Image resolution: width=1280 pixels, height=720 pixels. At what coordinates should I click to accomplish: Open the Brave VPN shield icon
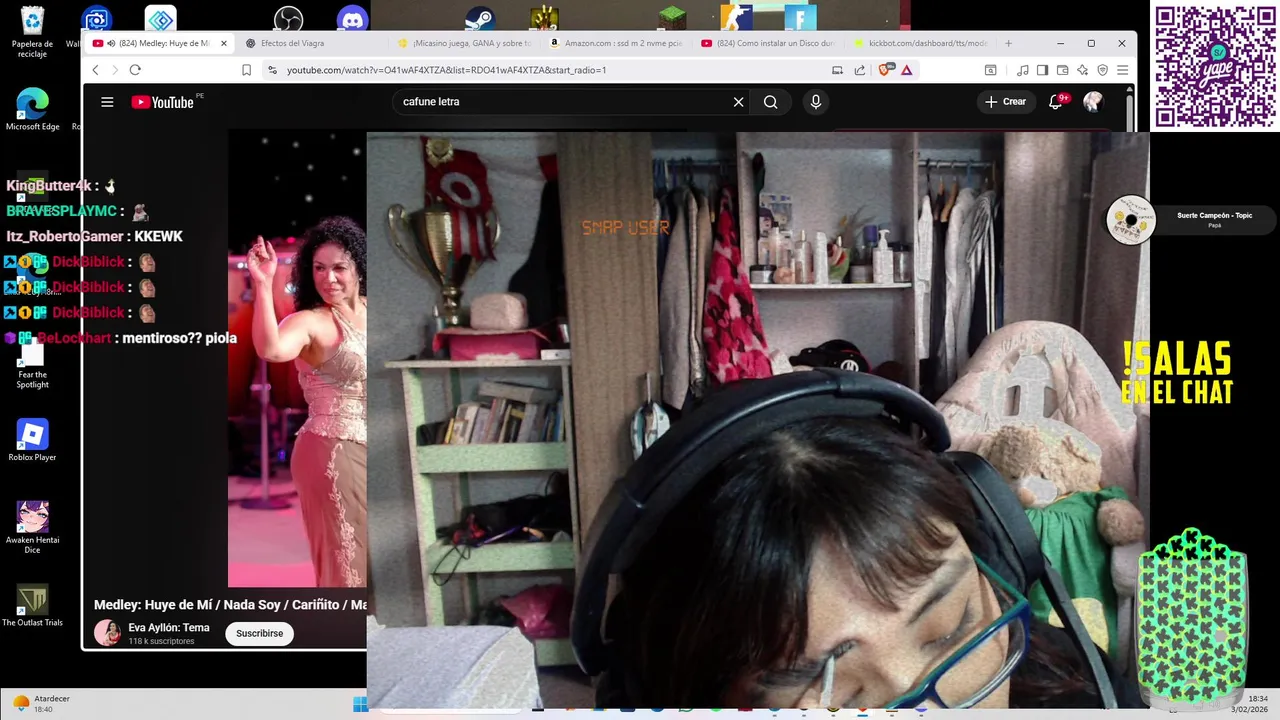(1102, 70)
